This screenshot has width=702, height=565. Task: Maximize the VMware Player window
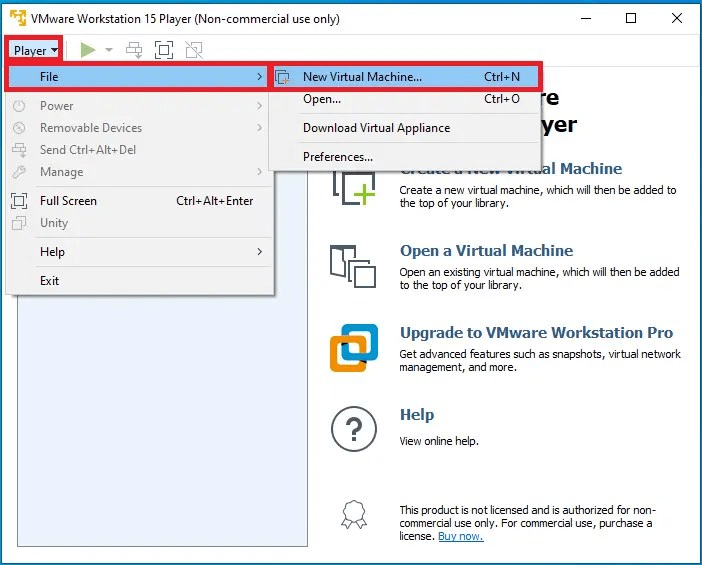coord(631,18)
